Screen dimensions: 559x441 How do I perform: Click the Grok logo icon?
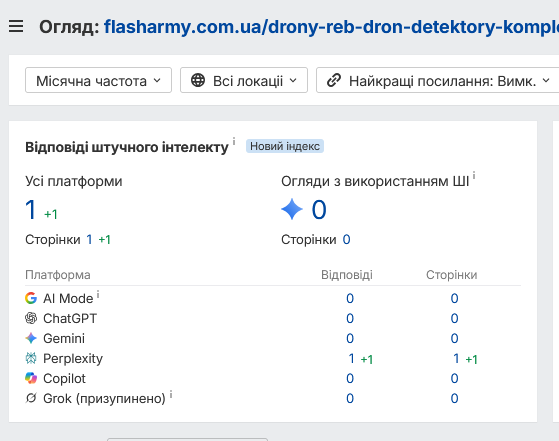point(31,398)
